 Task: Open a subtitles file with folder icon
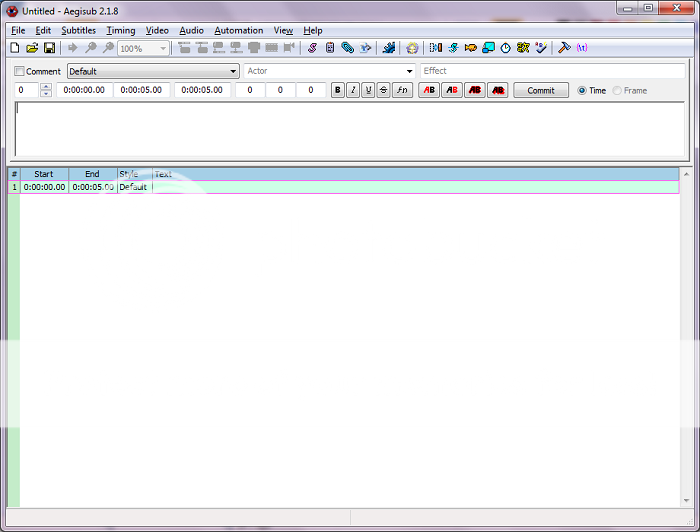tap(32, 48)
